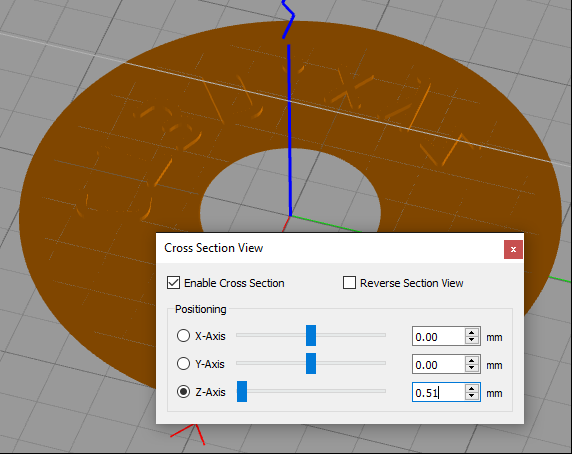This screenshot has width=572, height=454.
Task: Click the Z-Axis slider handle
Action: pos(242,391)
